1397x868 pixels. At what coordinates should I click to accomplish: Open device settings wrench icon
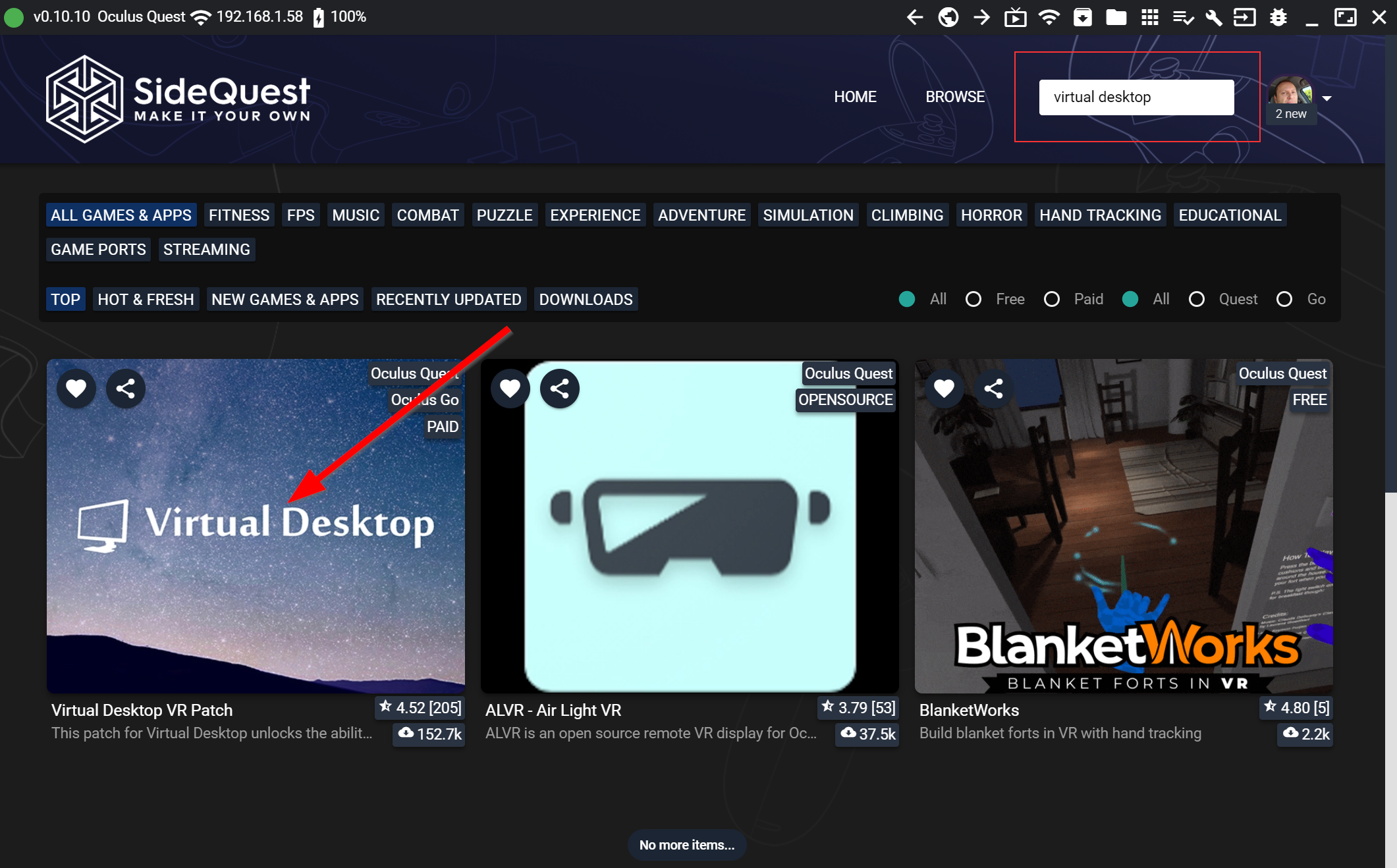click(x=1213, y=17)
